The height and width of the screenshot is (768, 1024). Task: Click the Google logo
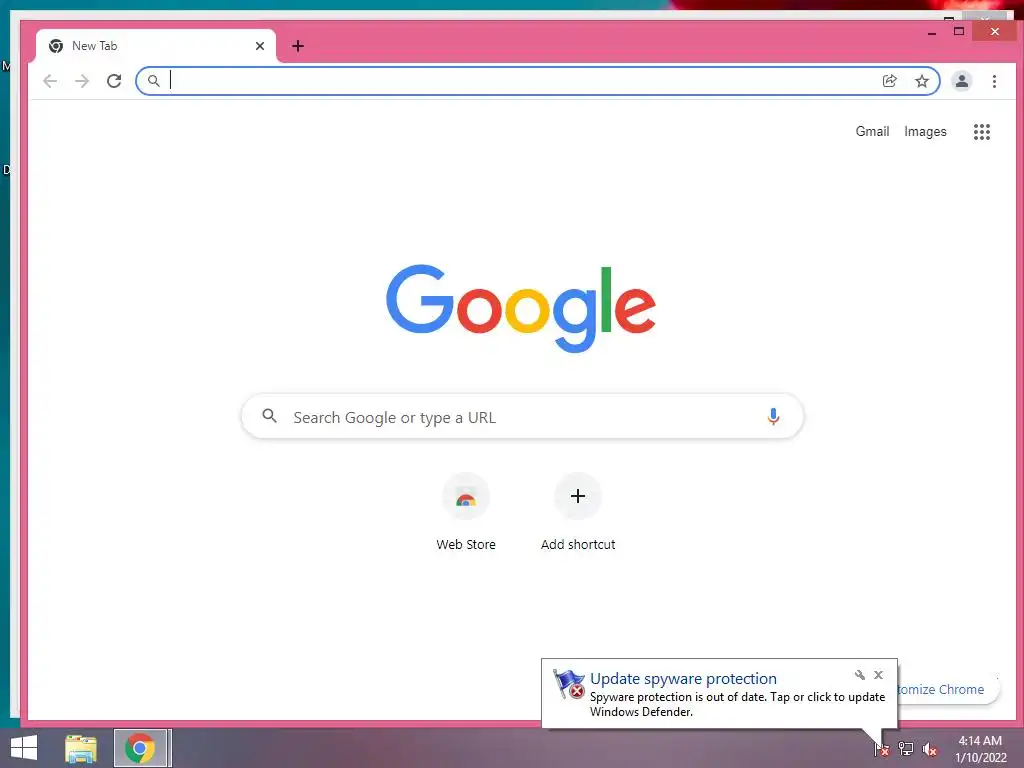pos(520,308)
